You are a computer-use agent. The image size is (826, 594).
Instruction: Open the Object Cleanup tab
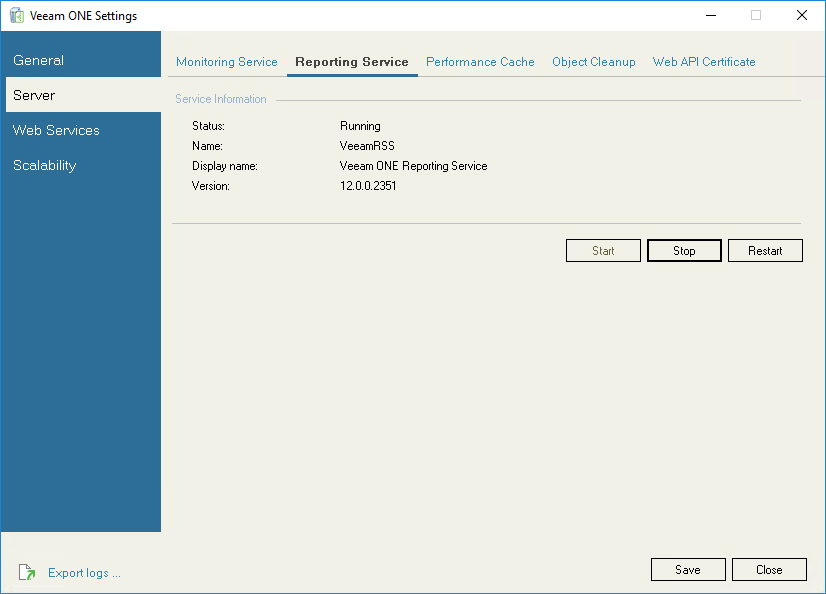[x=593, y=61]
